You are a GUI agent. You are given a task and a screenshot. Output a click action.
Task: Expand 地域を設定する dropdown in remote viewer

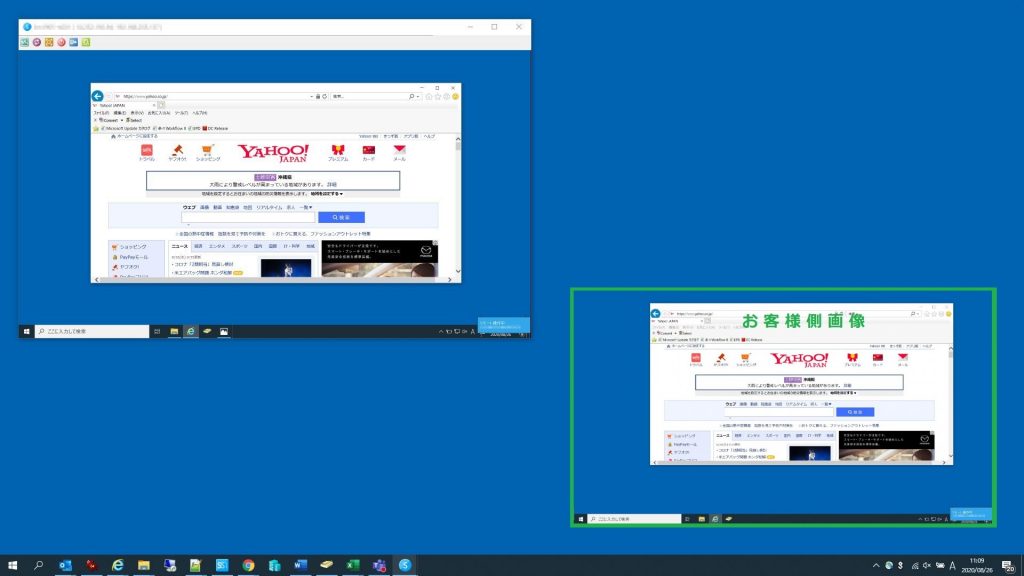(326, 194)
